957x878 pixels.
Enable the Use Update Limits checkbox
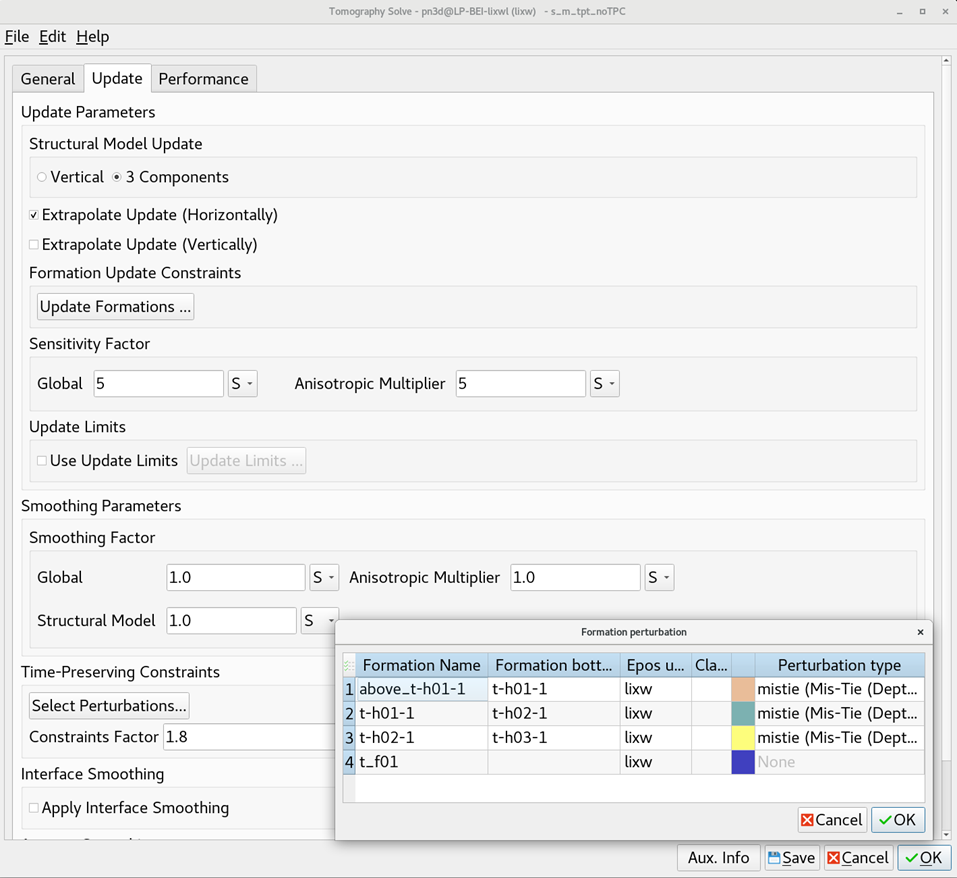[x=42, y=461]
